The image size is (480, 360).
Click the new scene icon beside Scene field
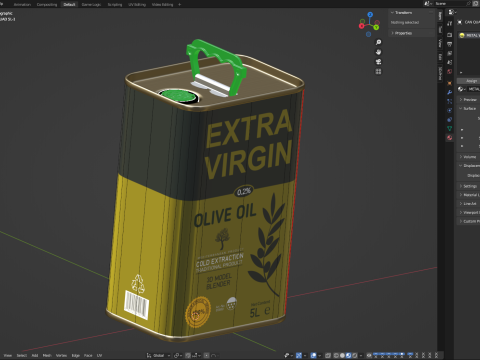coord(475,4)
